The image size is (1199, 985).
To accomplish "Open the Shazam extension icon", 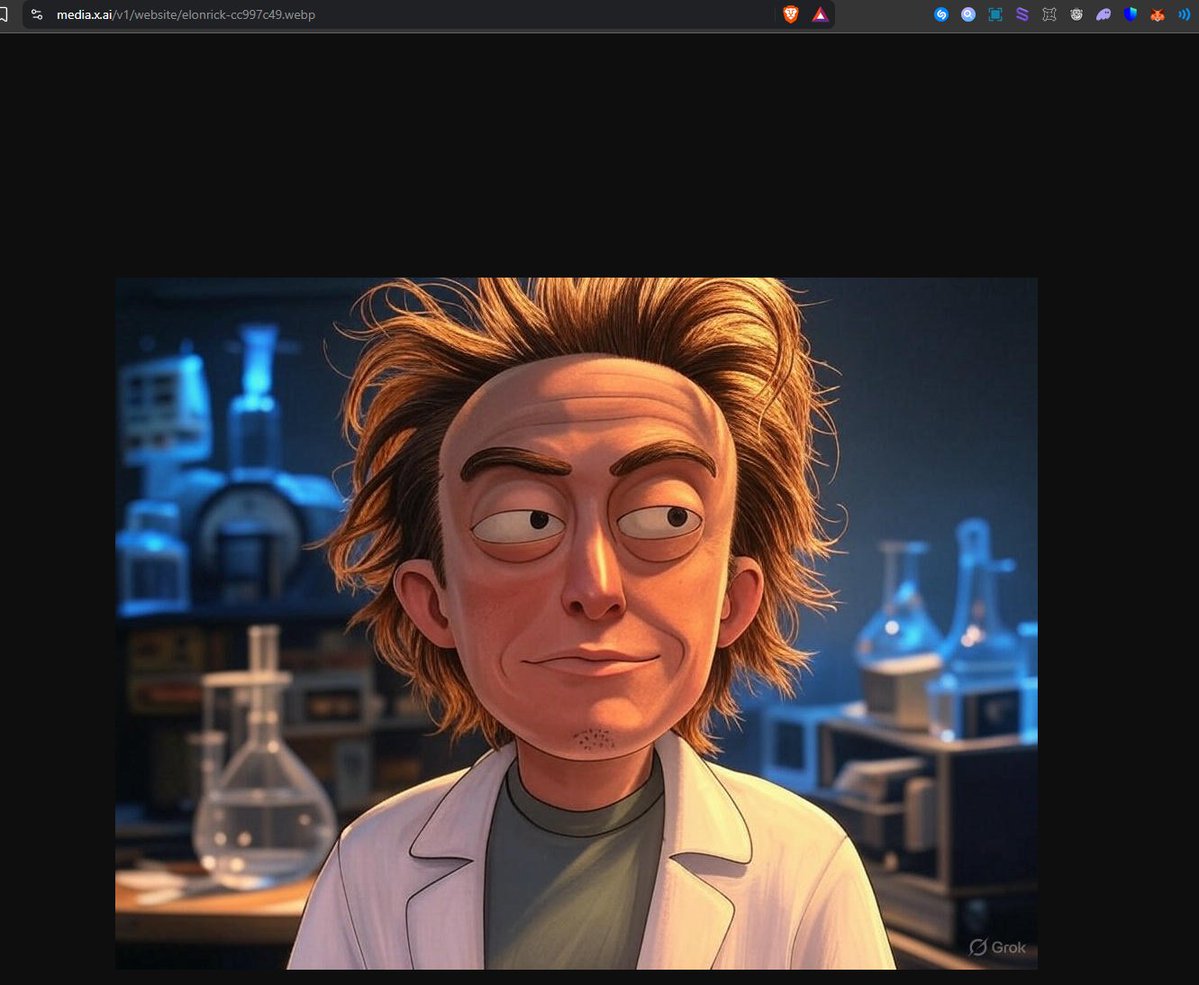I will click(941, 15).
